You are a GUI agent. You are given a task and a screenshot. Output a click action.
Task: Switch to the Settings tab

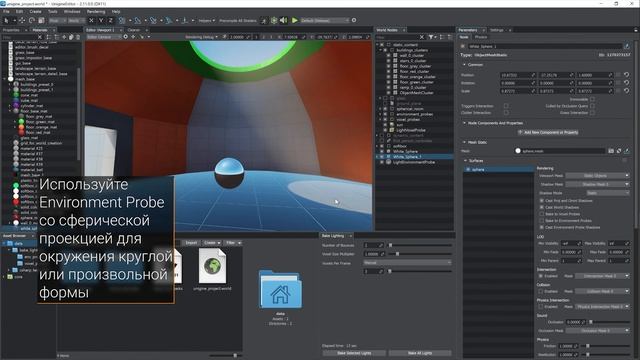tap(497, 30)
